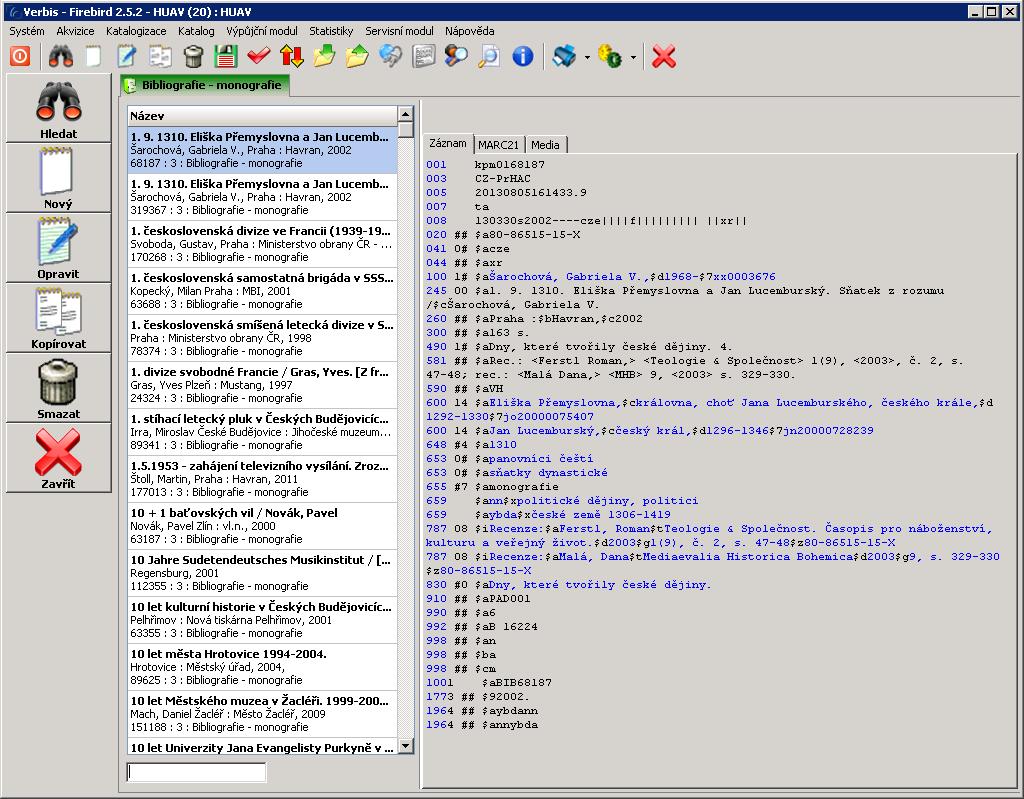Click link sňatky dynastické in field 653
Screen dimensions: 1024x799
549,473
